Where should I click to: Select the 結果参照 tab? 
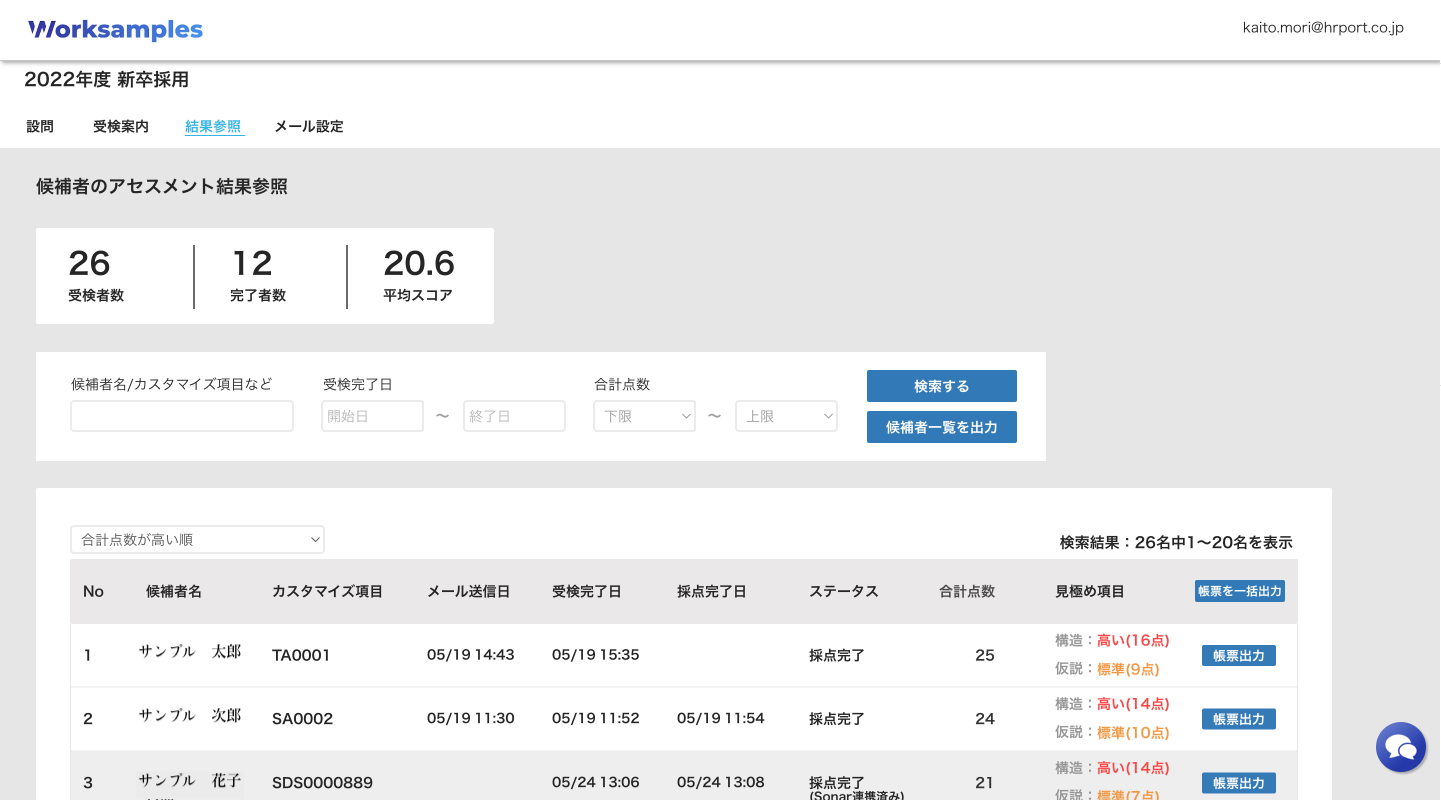pos(213,127)
